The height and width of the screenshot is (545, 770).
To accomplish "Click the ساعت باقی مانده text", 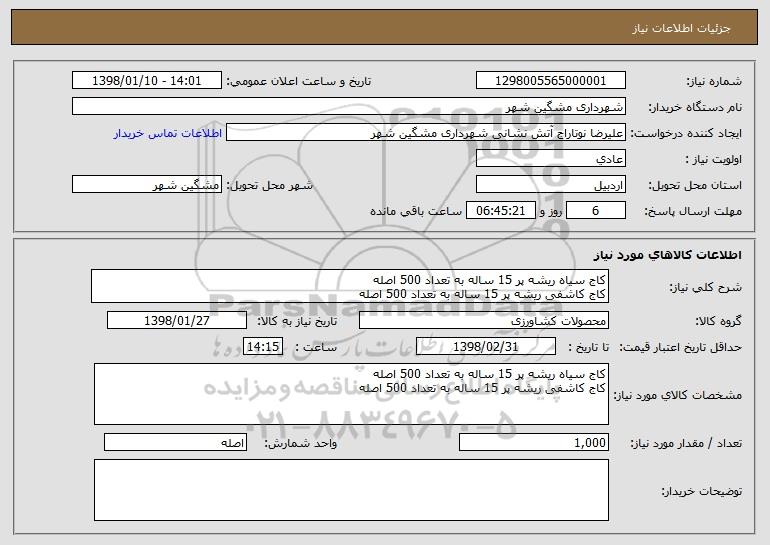I will click(416, 211).
